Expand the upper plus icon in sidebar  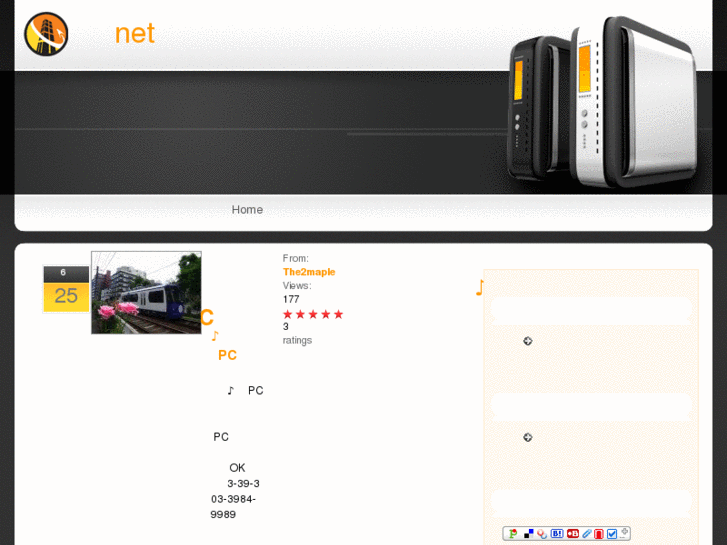point(528,341)
